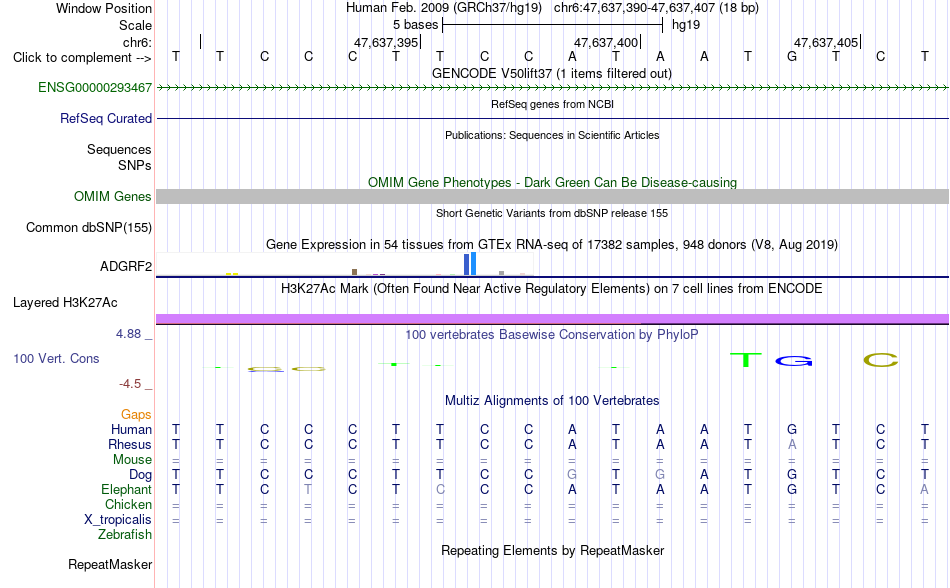
Task: Select the Elephant alignment row label
Action: point(126,489)
